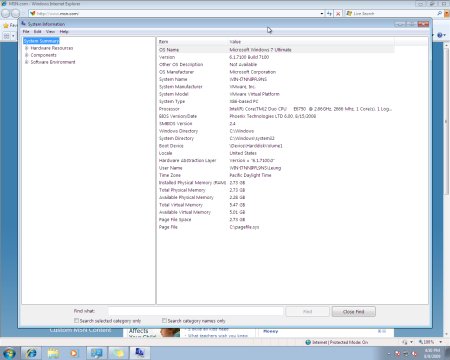
Task: Select Page File Space row
Action: click(276, 219)
